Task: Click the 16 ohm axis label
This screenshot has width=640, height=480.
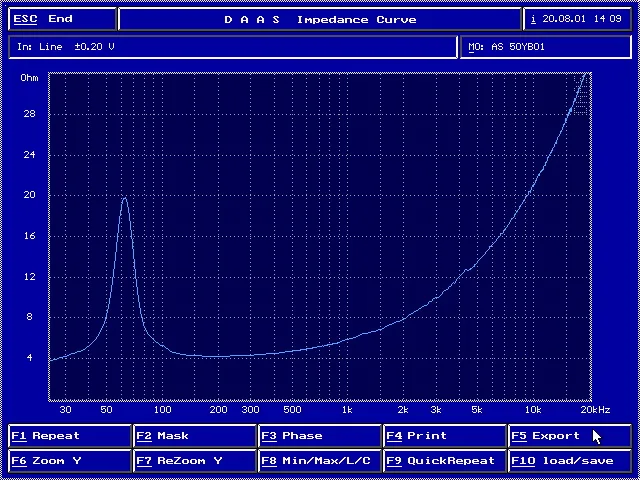Action: [x=29, y=236]
